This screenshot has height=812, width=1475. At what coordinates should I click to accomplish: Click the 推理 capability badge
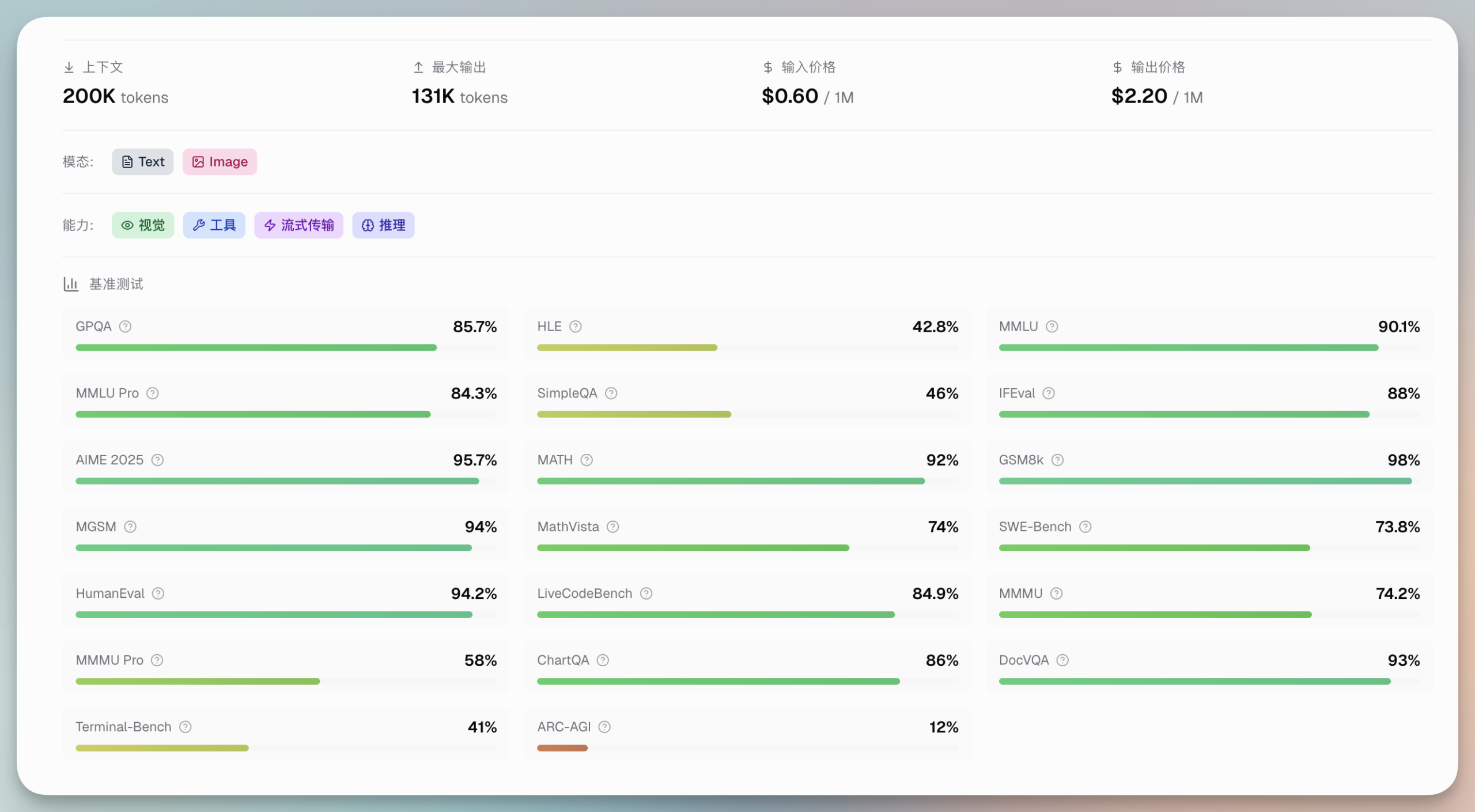[x=383, y=225]
